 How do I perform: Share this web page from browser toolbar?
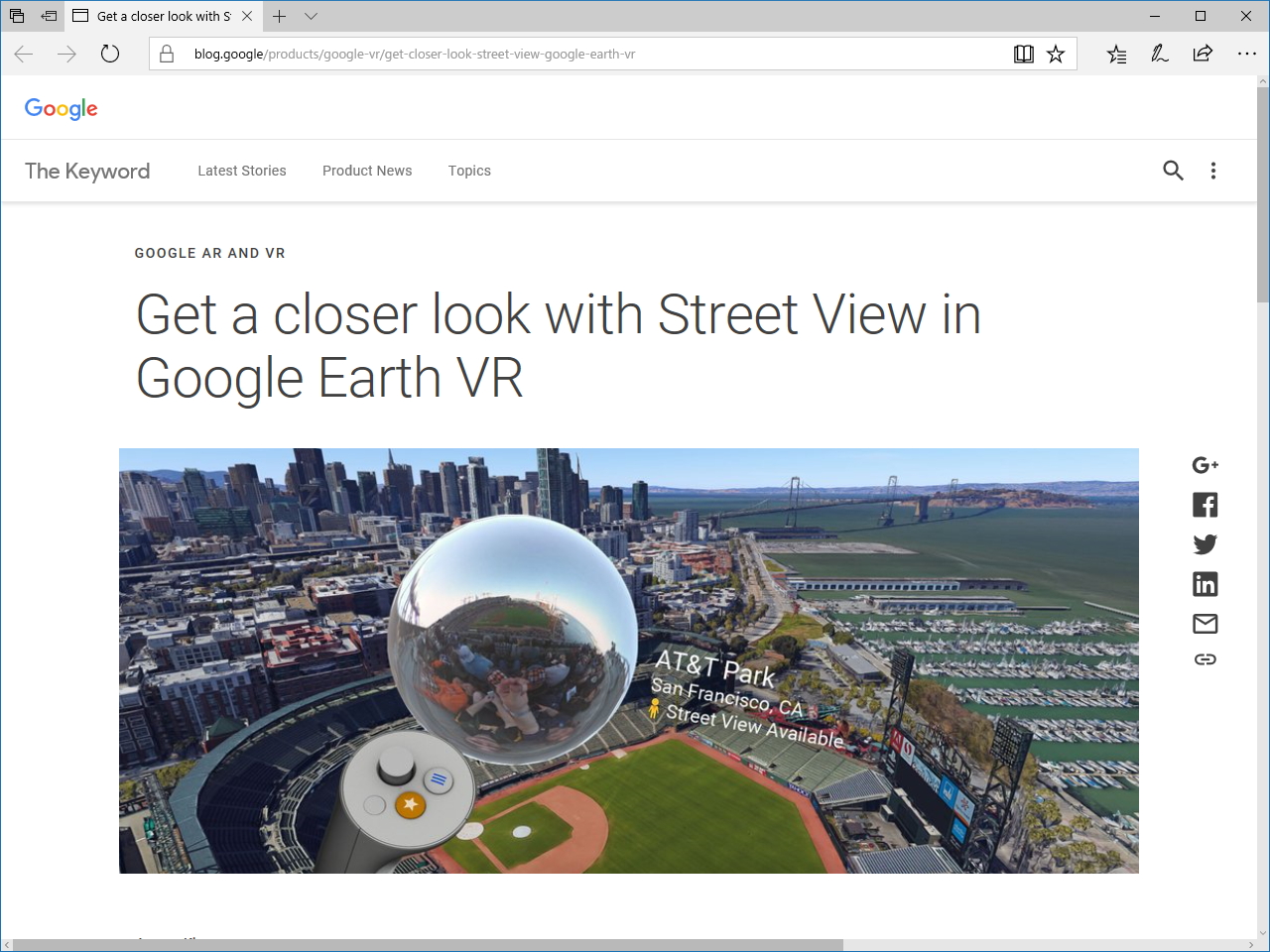1203,54
